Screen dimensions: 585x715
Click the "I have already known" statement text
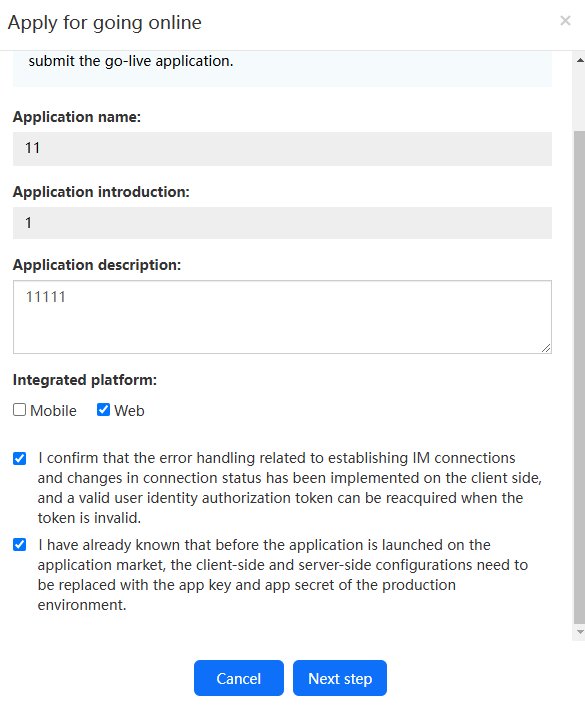(x=283, y=575)
